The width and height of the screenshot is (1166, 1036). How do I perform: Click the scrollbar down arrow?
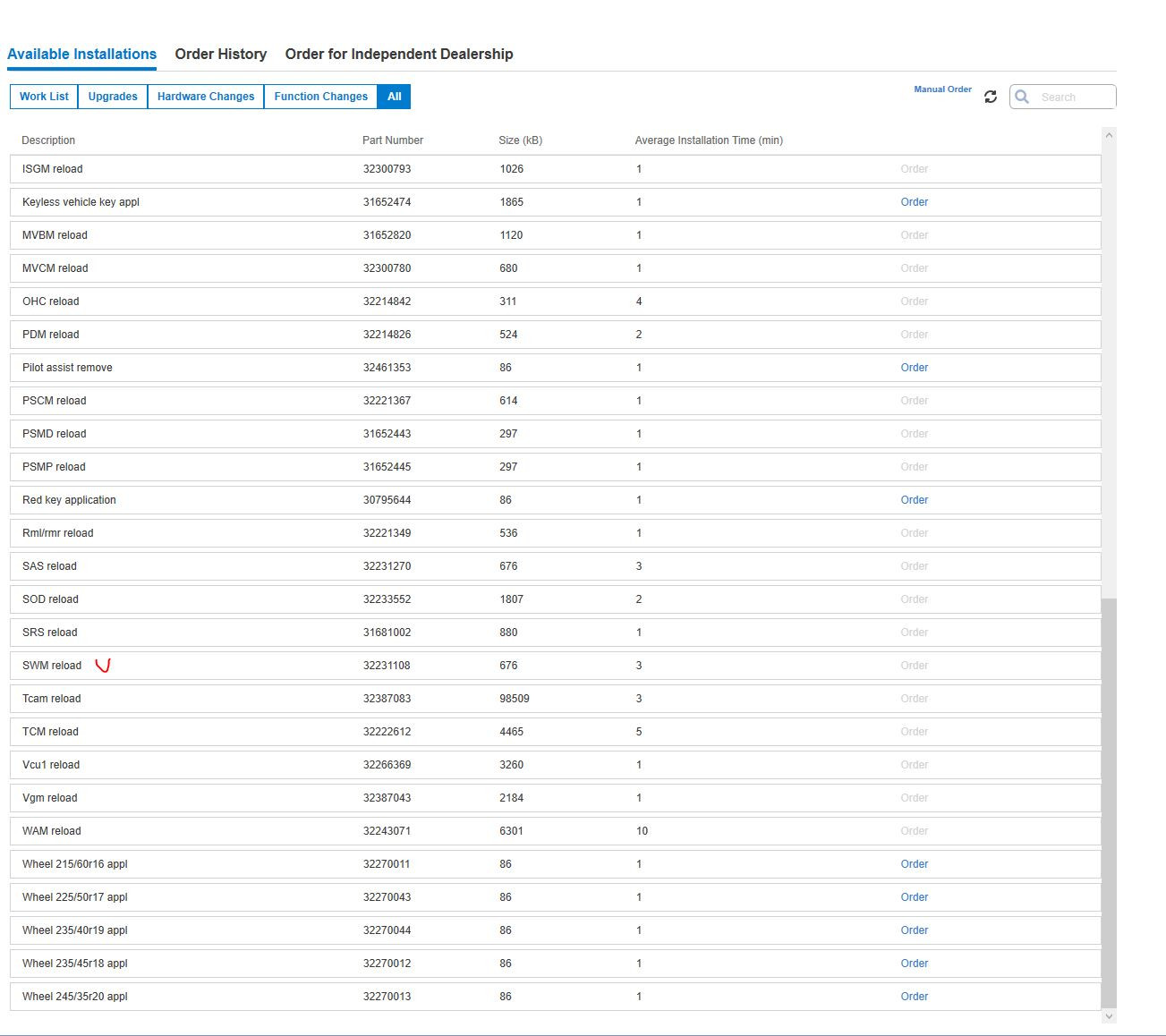[1110, 1016]
